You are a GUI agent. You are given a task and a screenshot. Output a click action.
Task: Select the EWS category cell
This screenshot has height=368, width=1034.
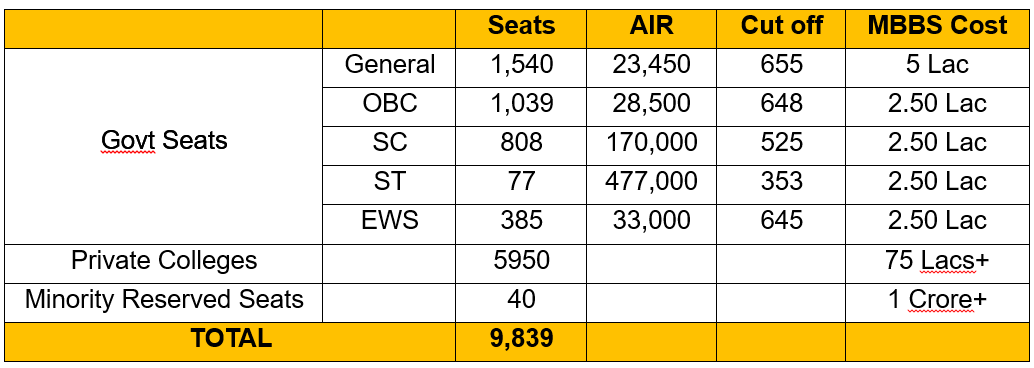click(389, 220)
